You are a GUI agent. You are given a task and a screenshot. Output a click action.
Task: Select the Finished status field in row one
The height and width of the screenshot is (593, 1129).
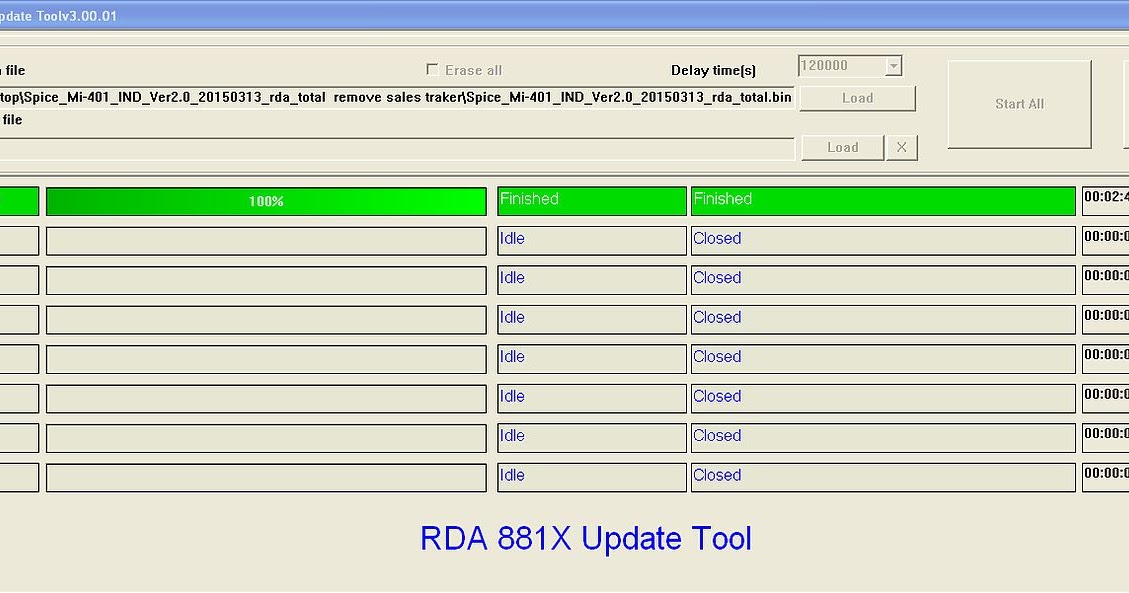[591, 201]
